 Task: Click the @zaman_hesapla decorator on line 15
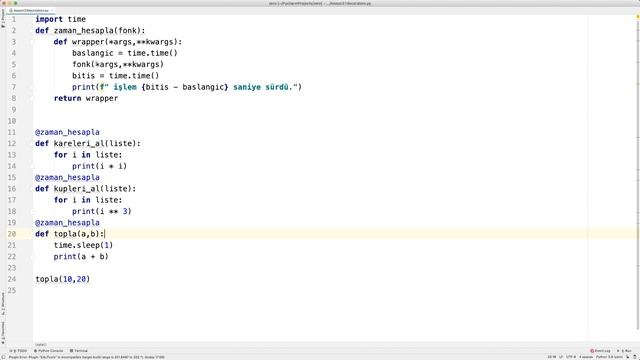pyautogui.click(x=67, y=178)
